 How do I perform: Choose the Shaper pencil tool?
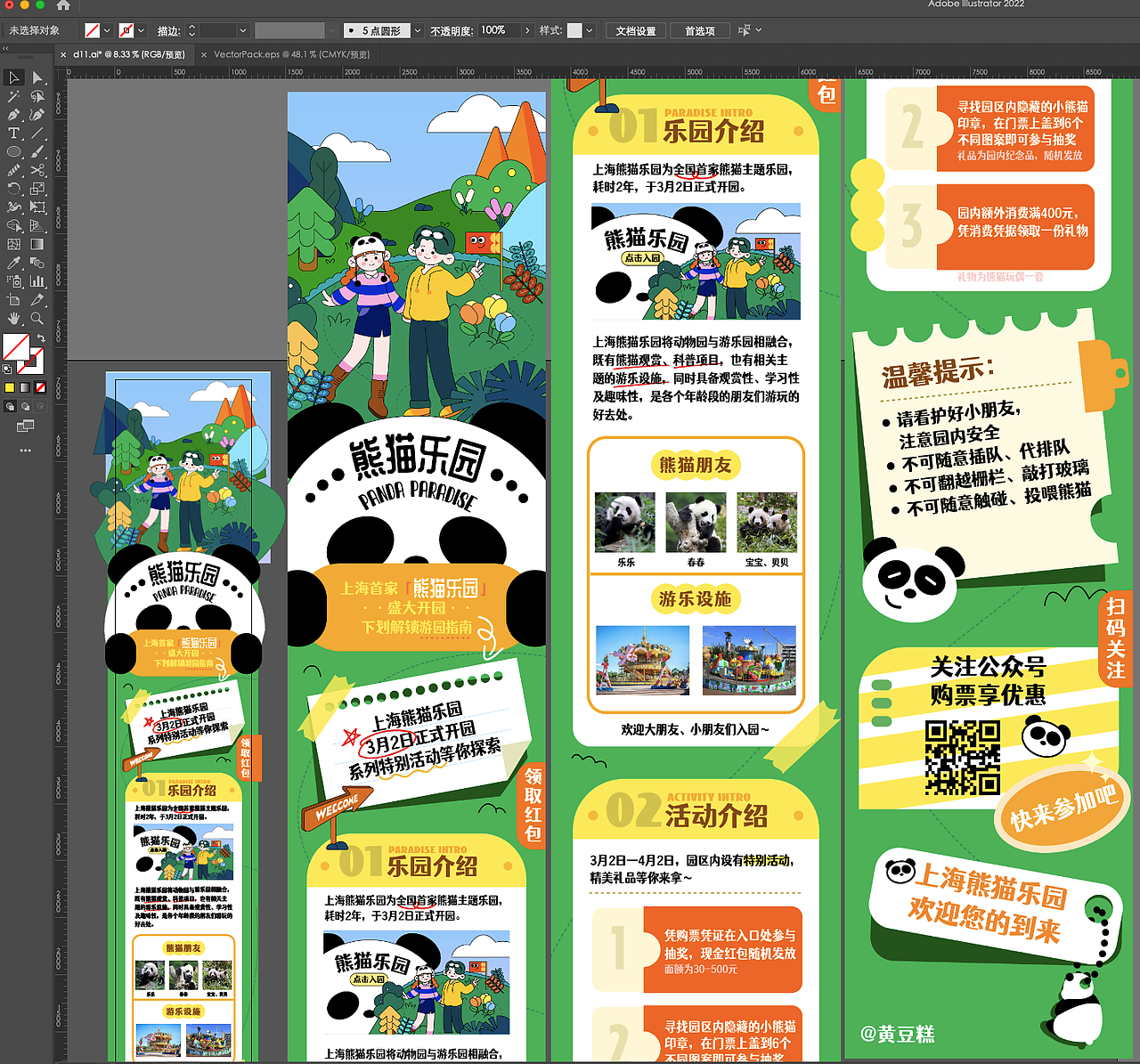tap(13, 170)
